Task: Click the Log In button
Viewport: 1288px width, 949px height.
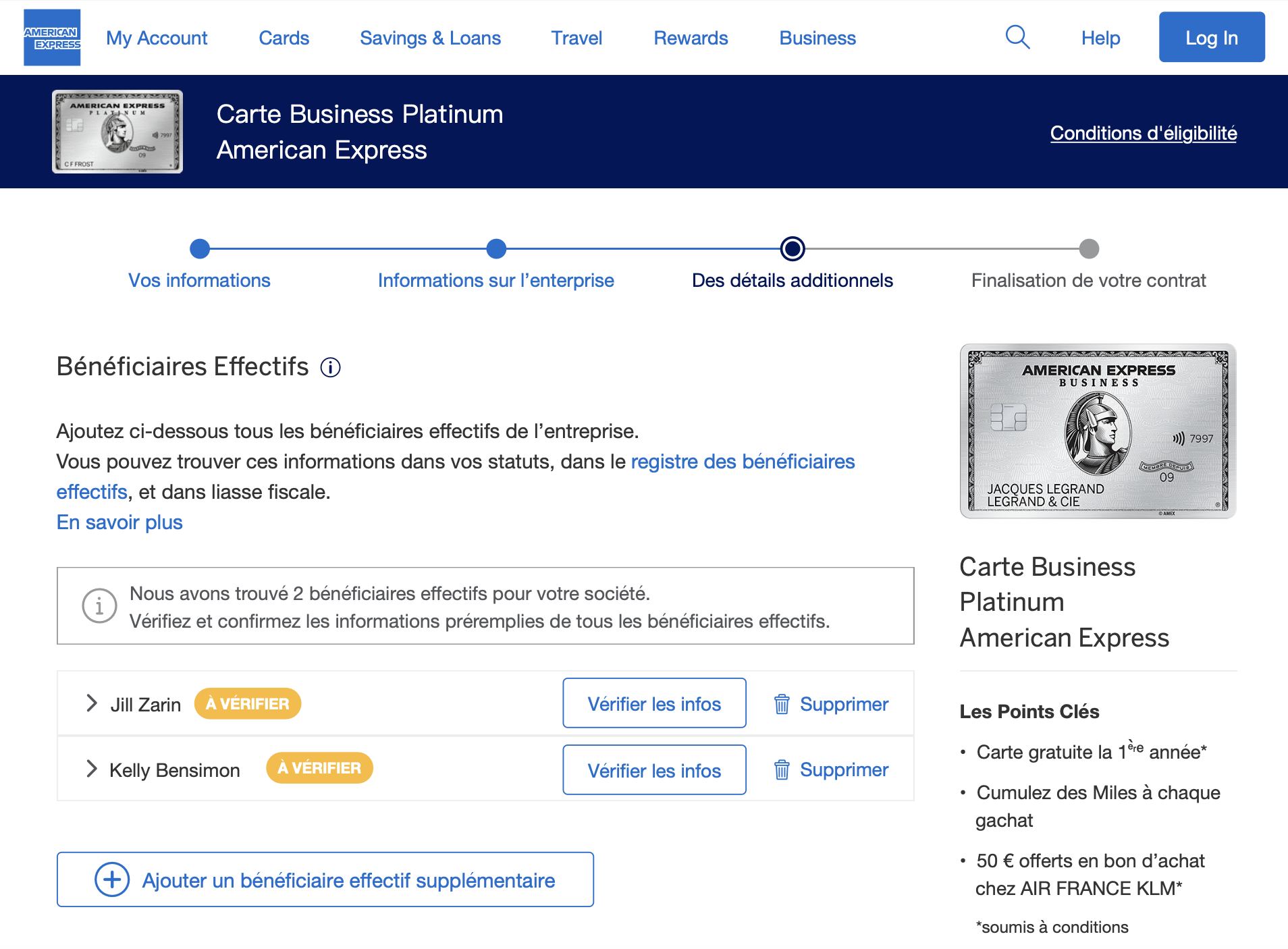Action: 1212,37
